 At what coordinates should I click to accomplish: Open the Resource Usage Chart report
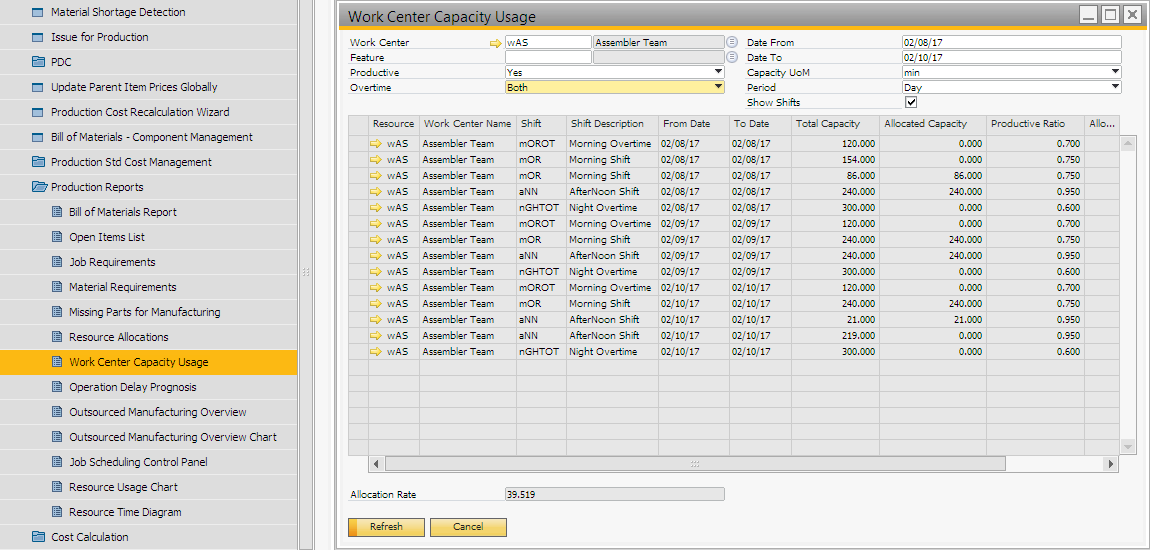pos(123,487)
